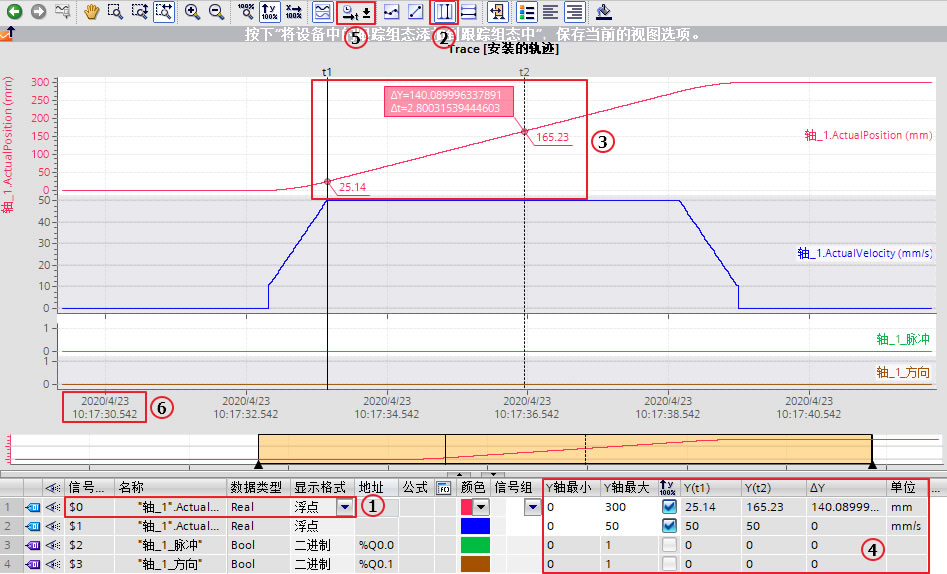Click the zoom in magnifier icon
The image size is (947, 574).
tap(193, 11)
